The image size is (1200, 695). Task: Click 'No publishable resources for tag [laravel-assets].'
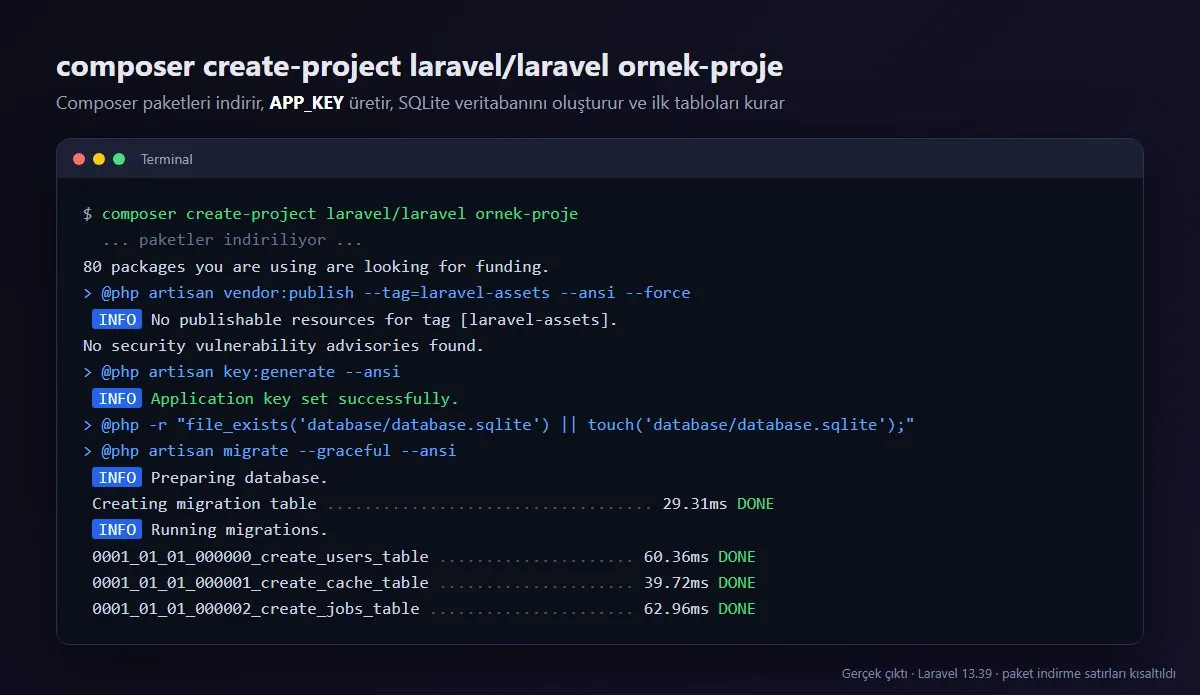(x=384, y=319)
